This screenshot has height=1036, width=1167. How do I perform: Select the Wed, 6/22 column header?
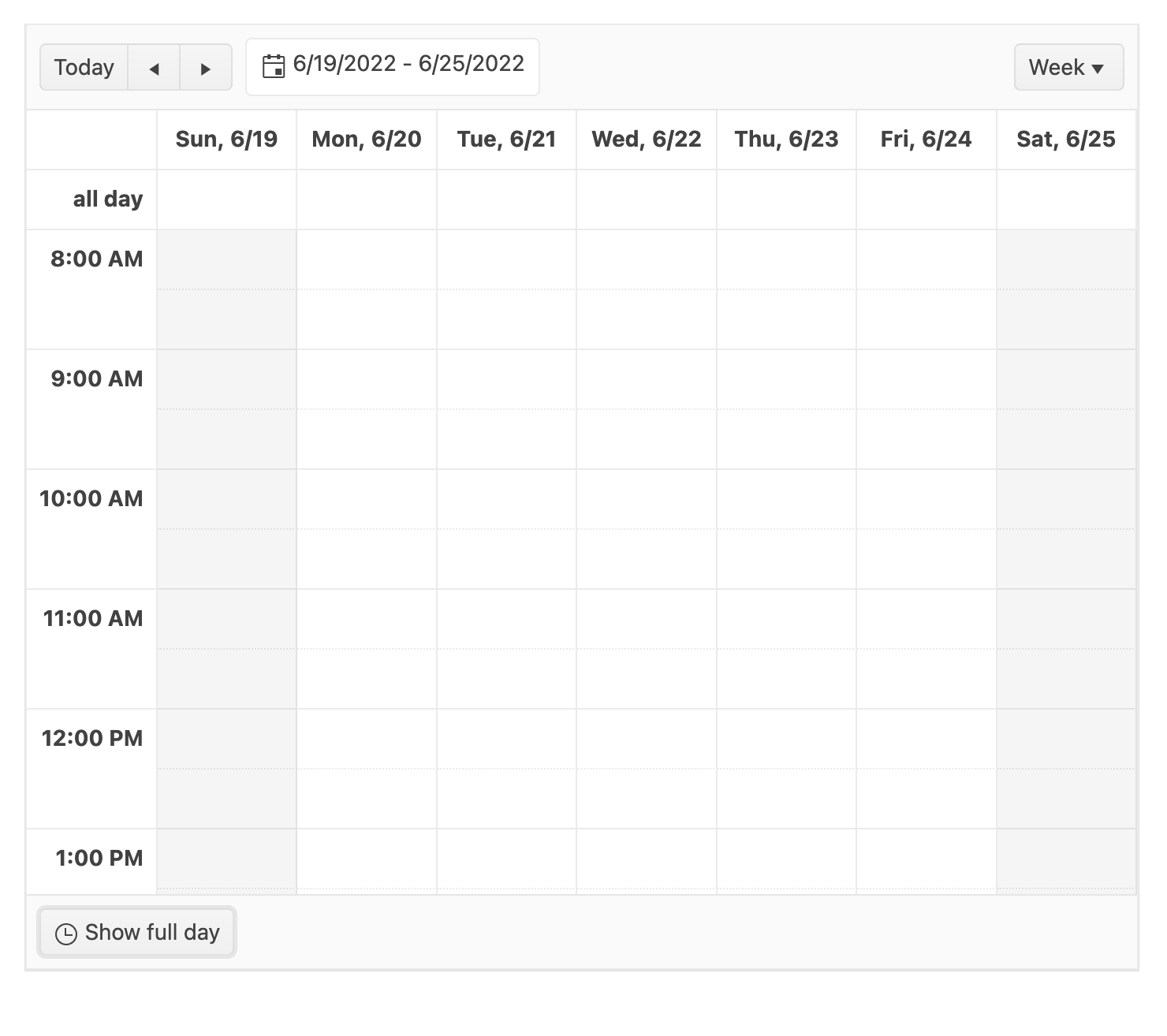coord(647,140)
